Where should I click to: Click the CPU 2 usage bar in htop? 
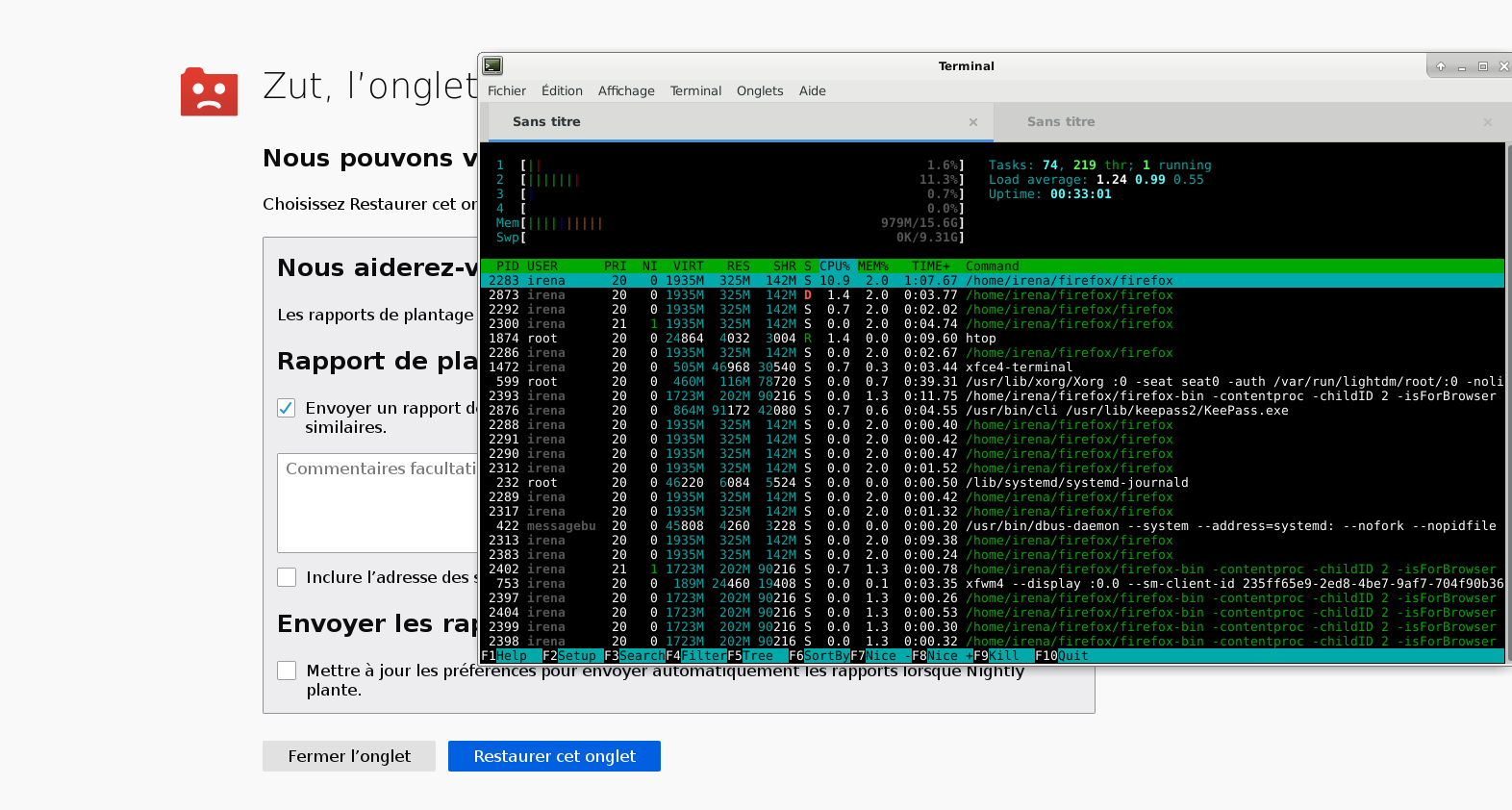pyautogui.click(x=730, y=180)
